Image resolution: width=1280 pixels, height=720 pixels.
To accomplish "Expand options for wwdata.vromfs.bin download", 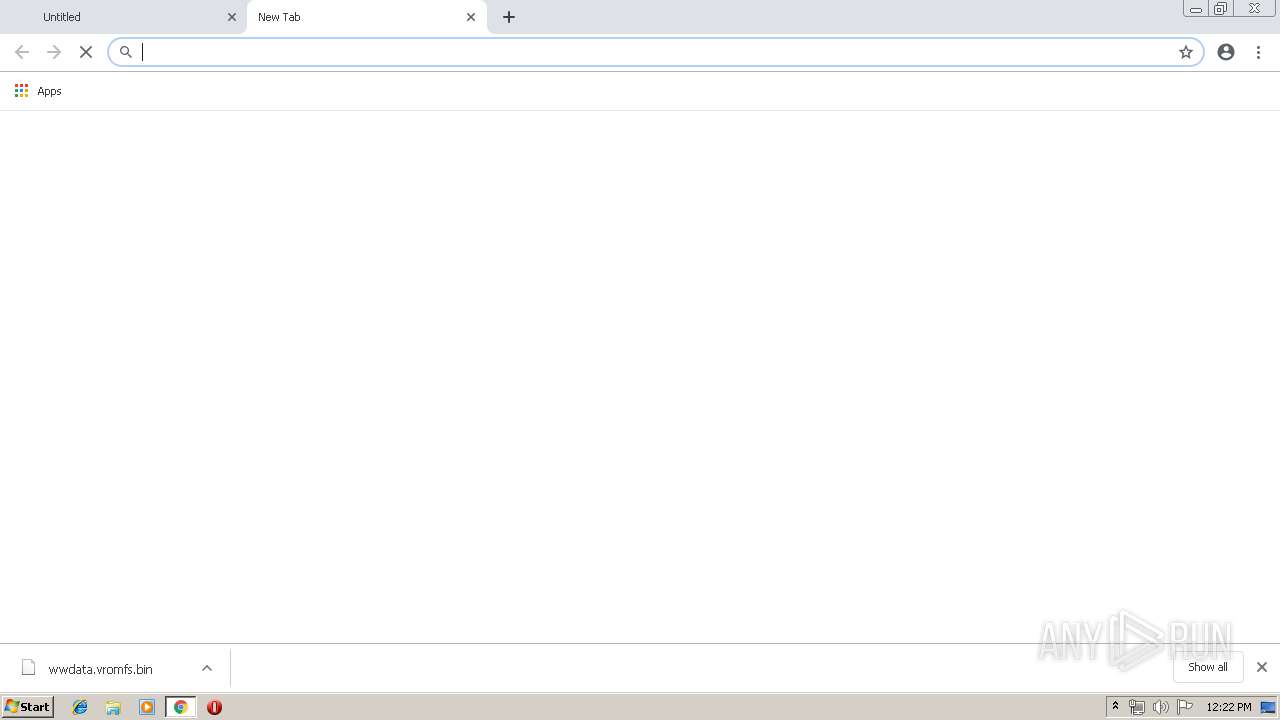I will [x=207, y=668].
